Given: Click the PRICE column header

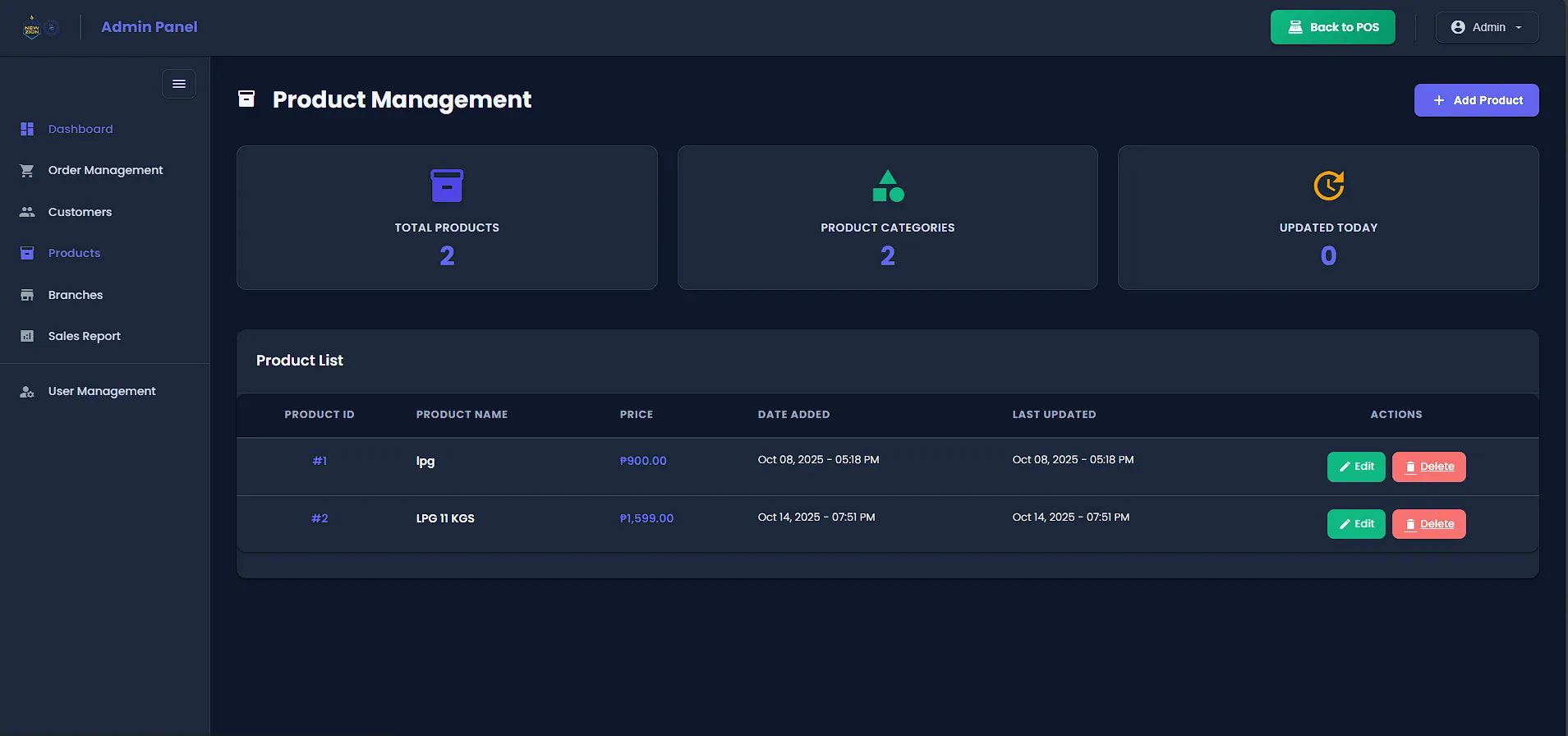Looking at the screenshot, I should coord(637,415).
